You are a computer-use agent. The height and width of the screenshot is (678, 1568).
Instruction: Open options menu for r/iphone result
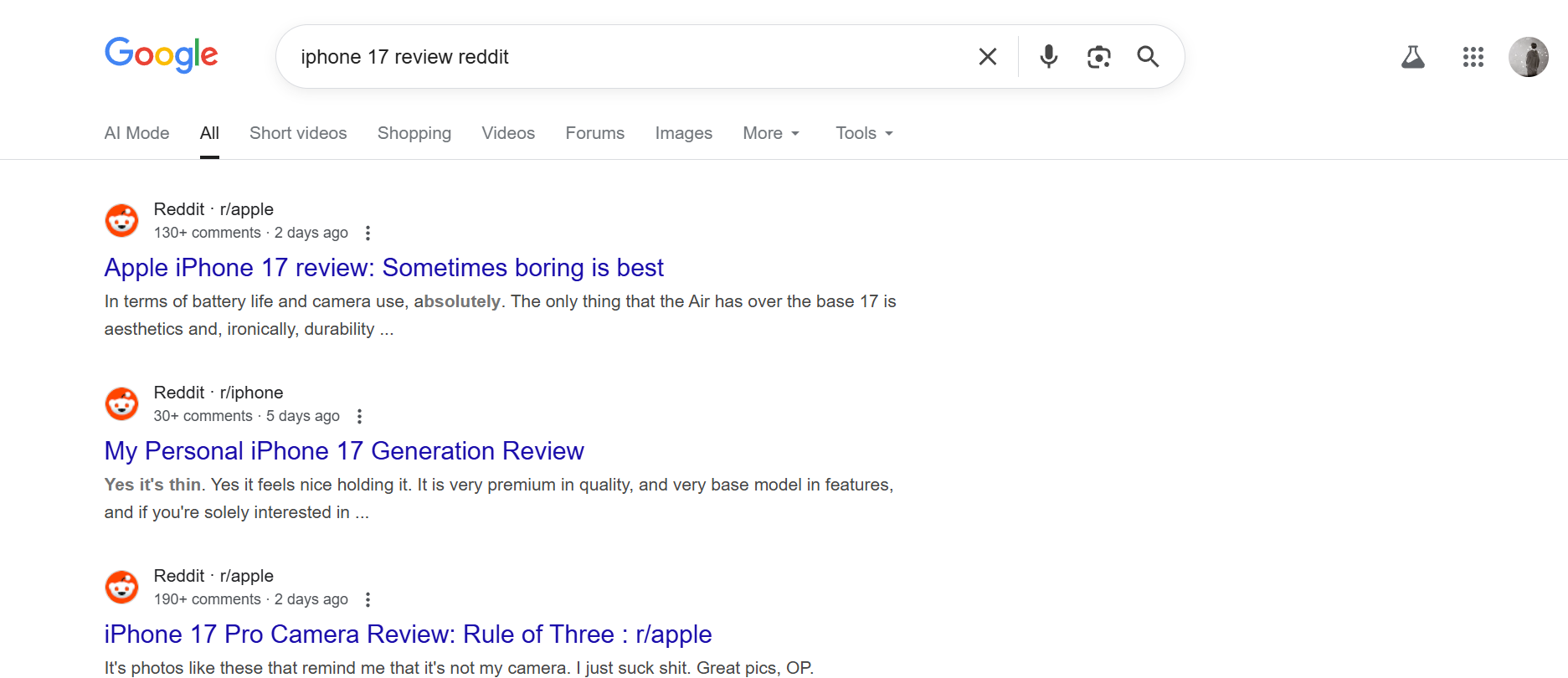coord(359,416)
